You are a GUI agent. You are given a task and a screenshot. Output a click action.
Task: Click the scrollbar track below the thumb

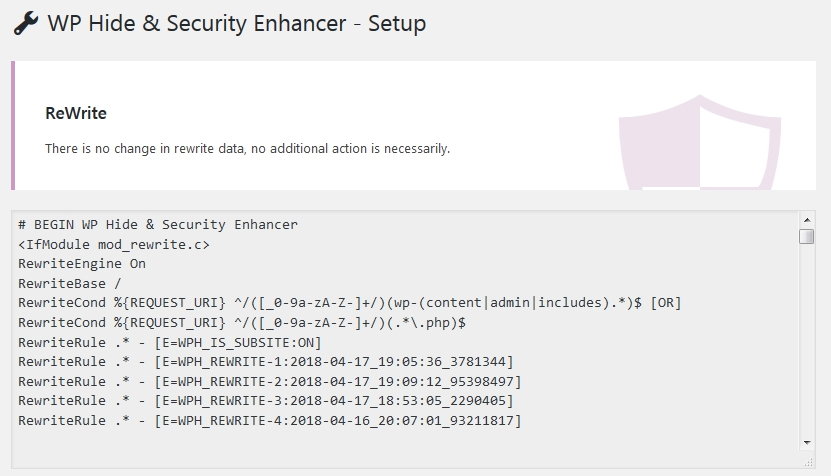point(807,339)
